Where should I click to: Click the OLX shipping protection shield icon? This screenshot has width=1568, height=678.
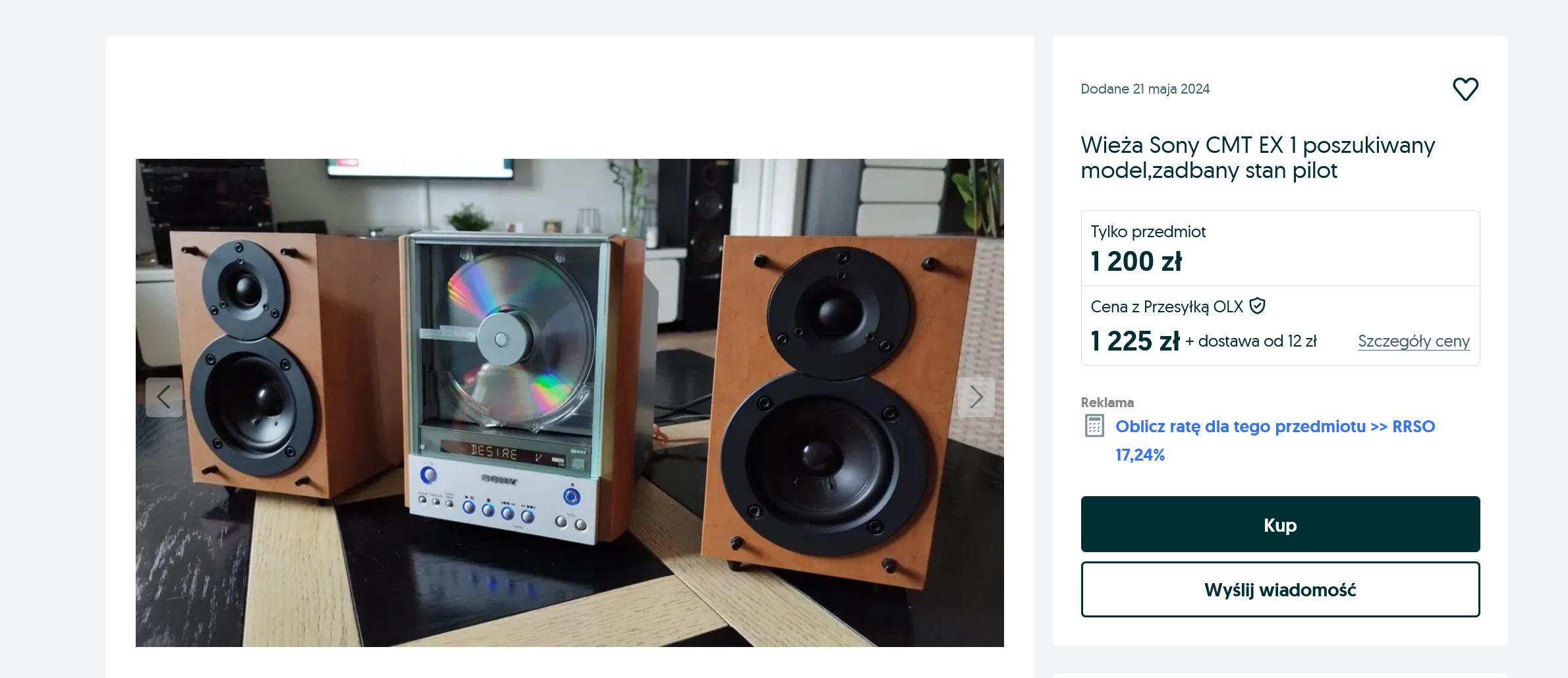click(1257, 306)
